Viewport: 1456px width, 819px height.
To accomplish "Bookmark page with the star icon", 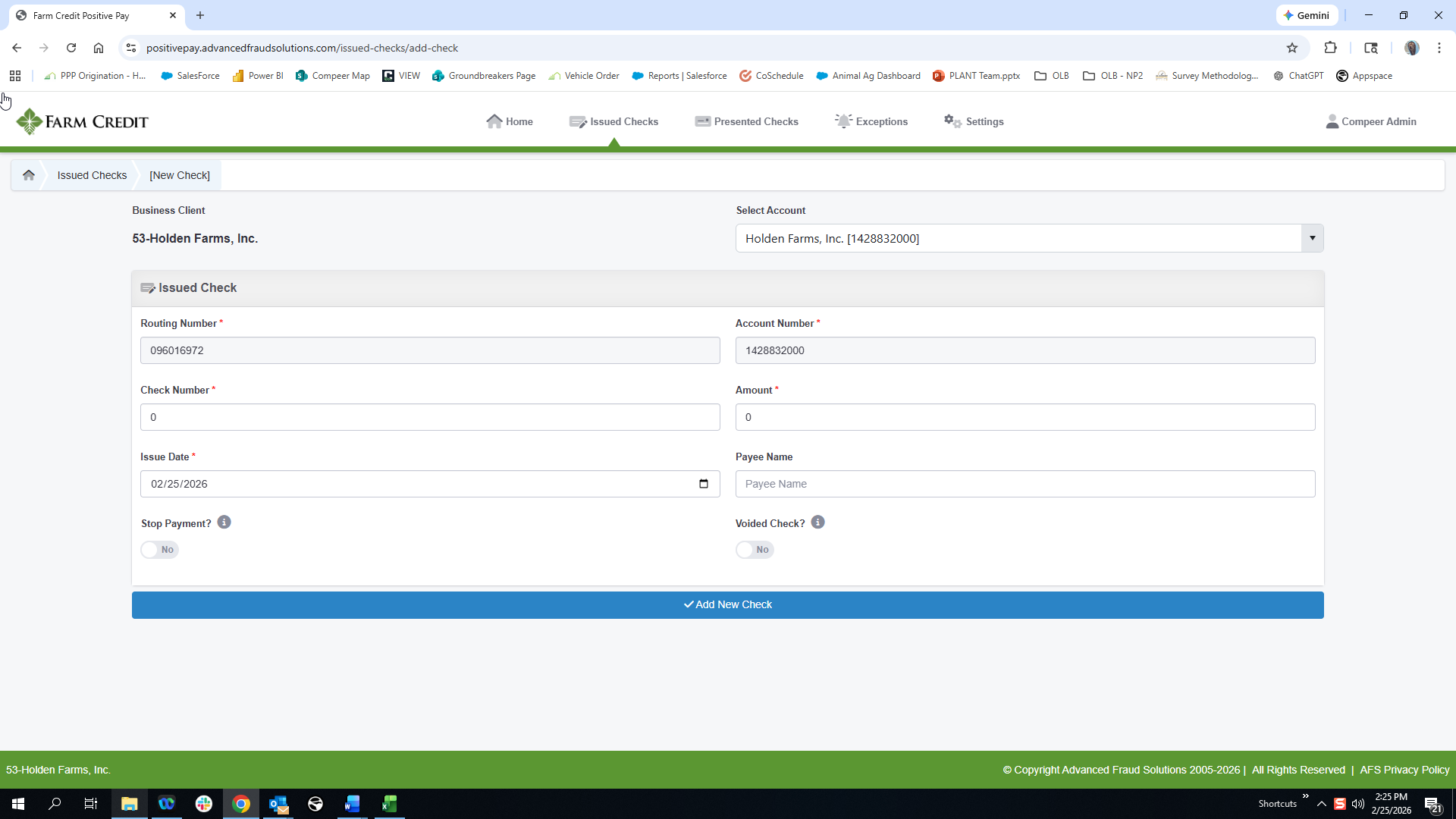I will click(1292, 48).
